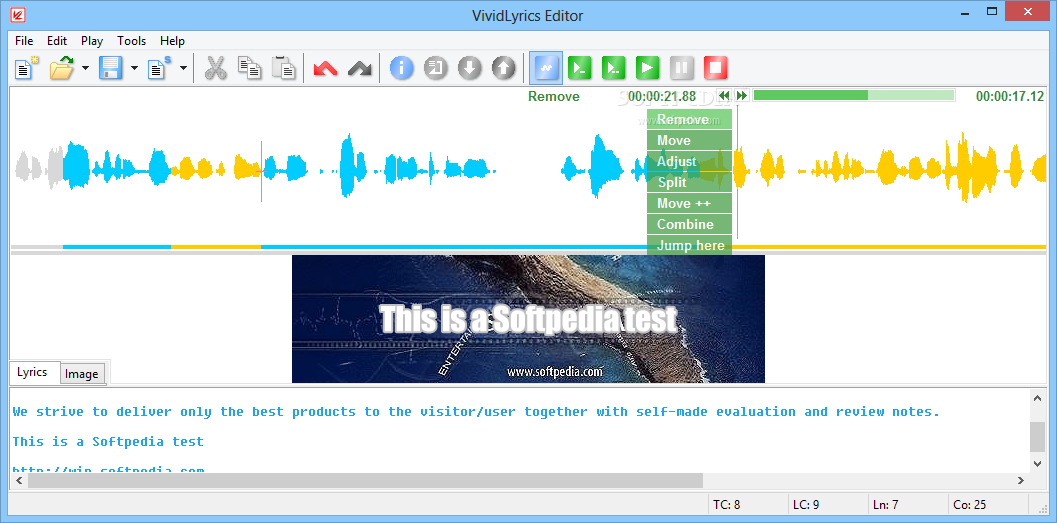Click the lyrics line 'This is a Softpedia test'

coord(108,442)
